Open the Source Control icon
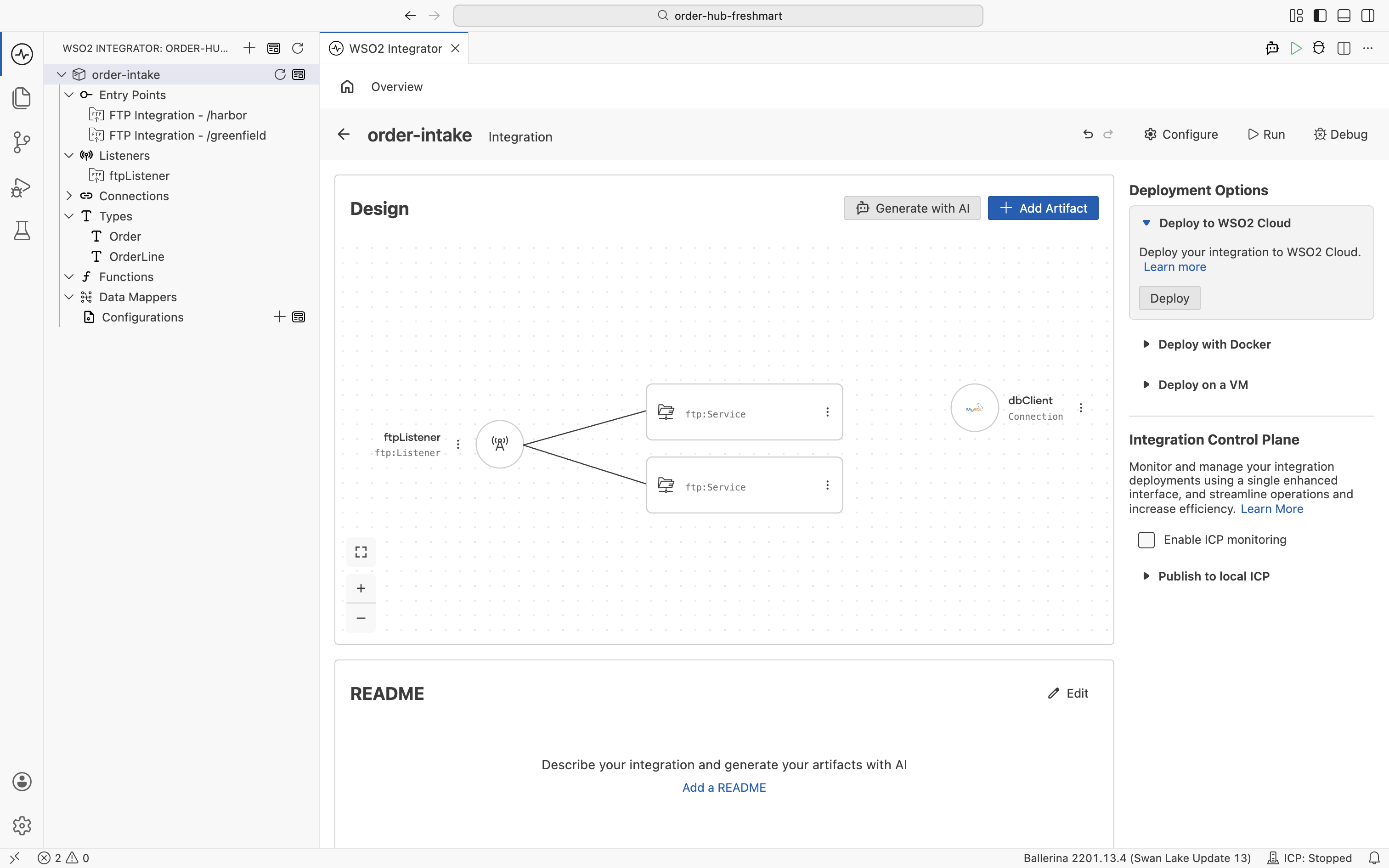 click(22, 142)
